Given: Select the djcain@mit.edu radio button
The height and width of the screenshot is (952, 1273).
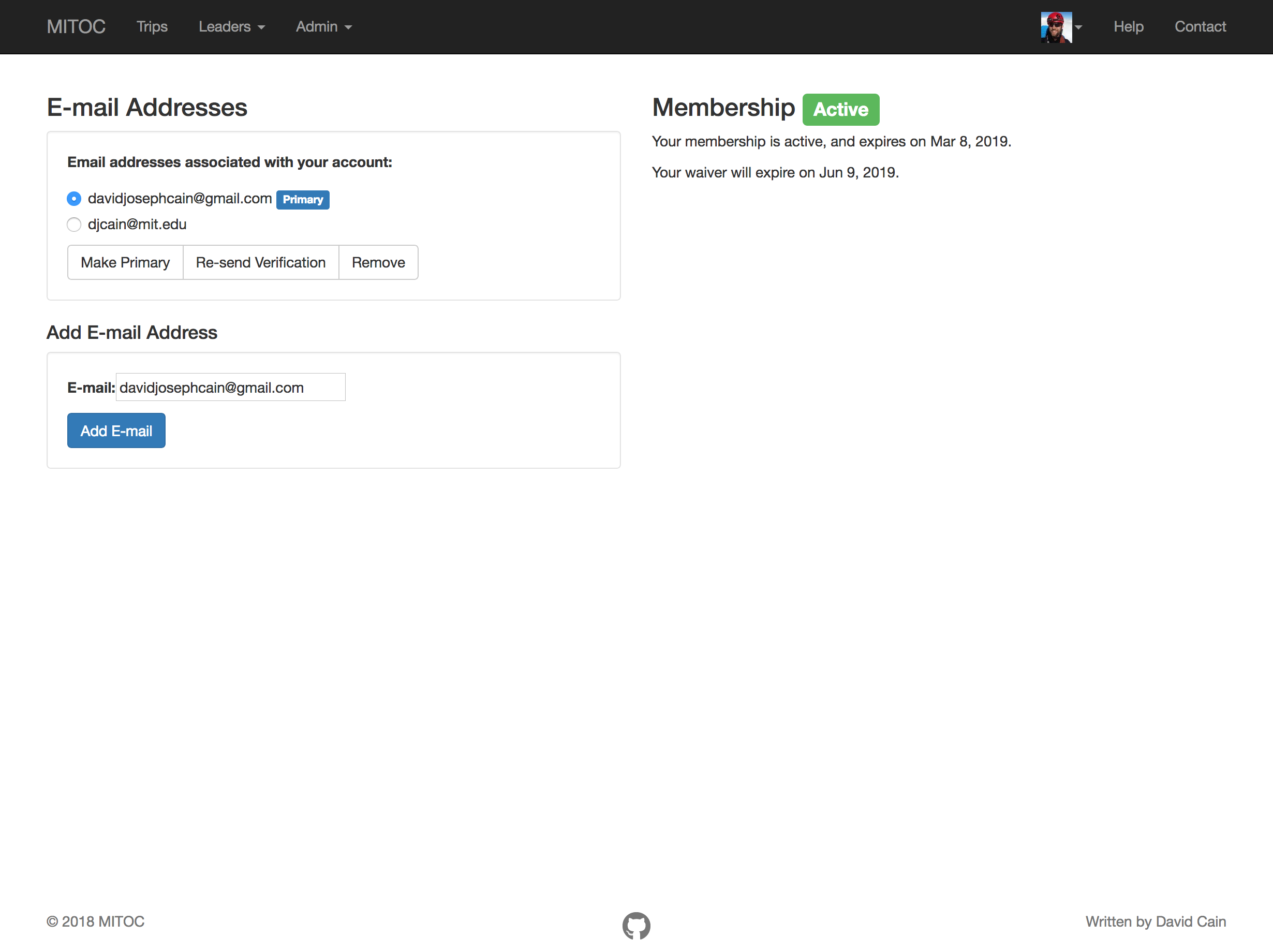Looking at the screenshot, I should tap(74, 225).
